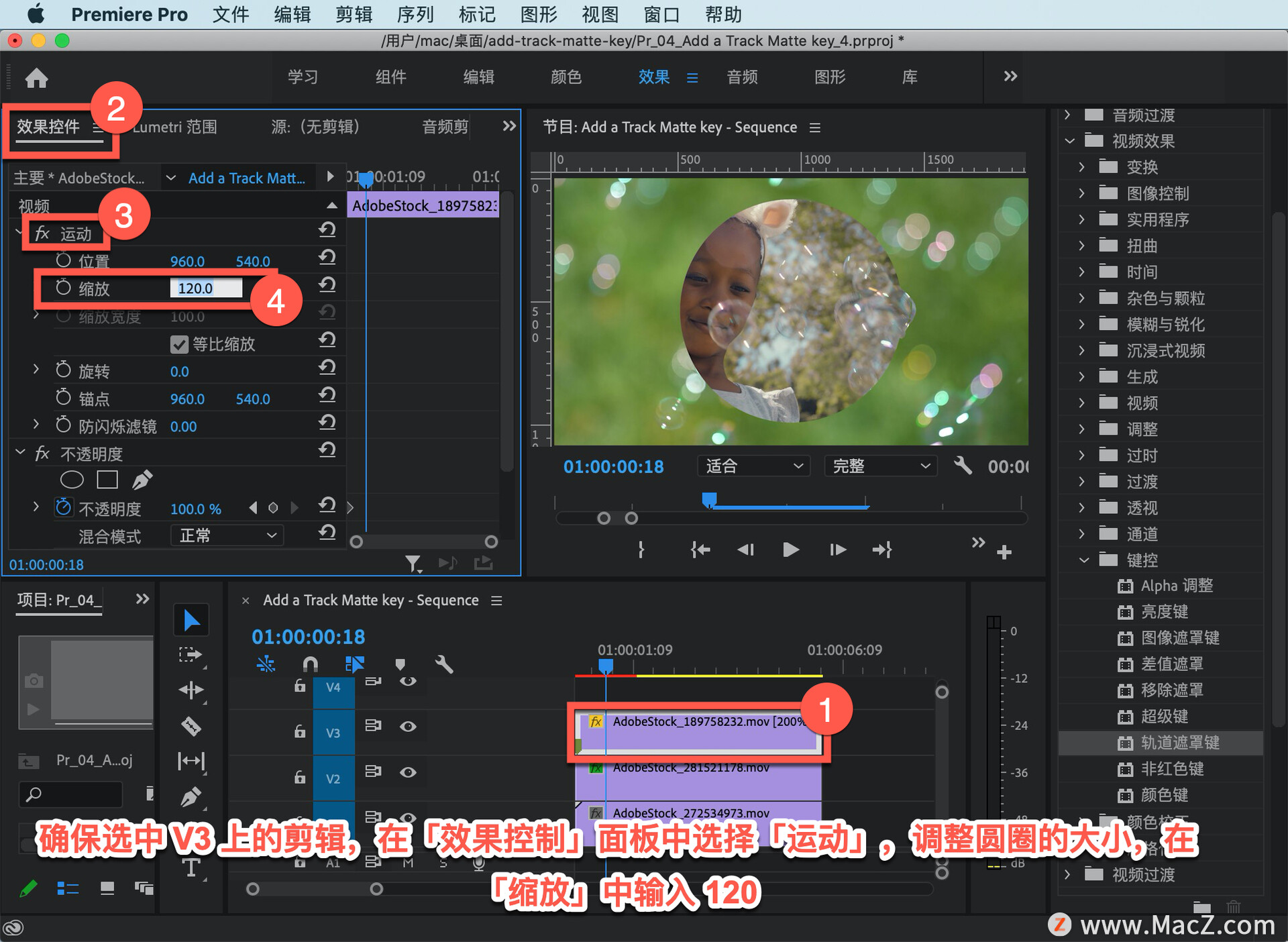Image resolution: width=1288 pixels, height=942 pixels.
Task: Open the Button Editor plus icon
Action: [x=1004, y=552]
